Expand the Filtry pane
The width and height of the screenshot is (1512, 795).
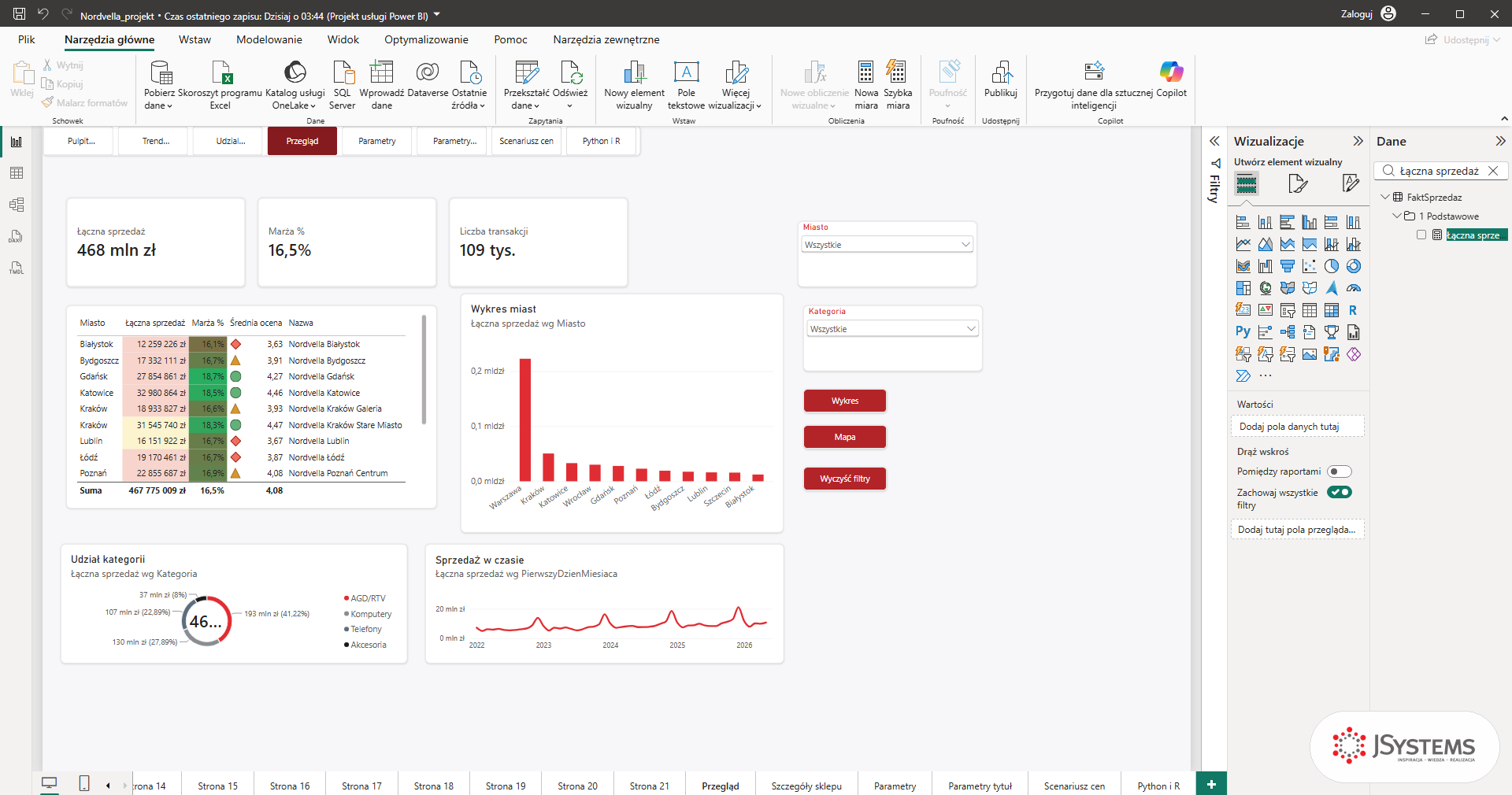(1214, 141)
